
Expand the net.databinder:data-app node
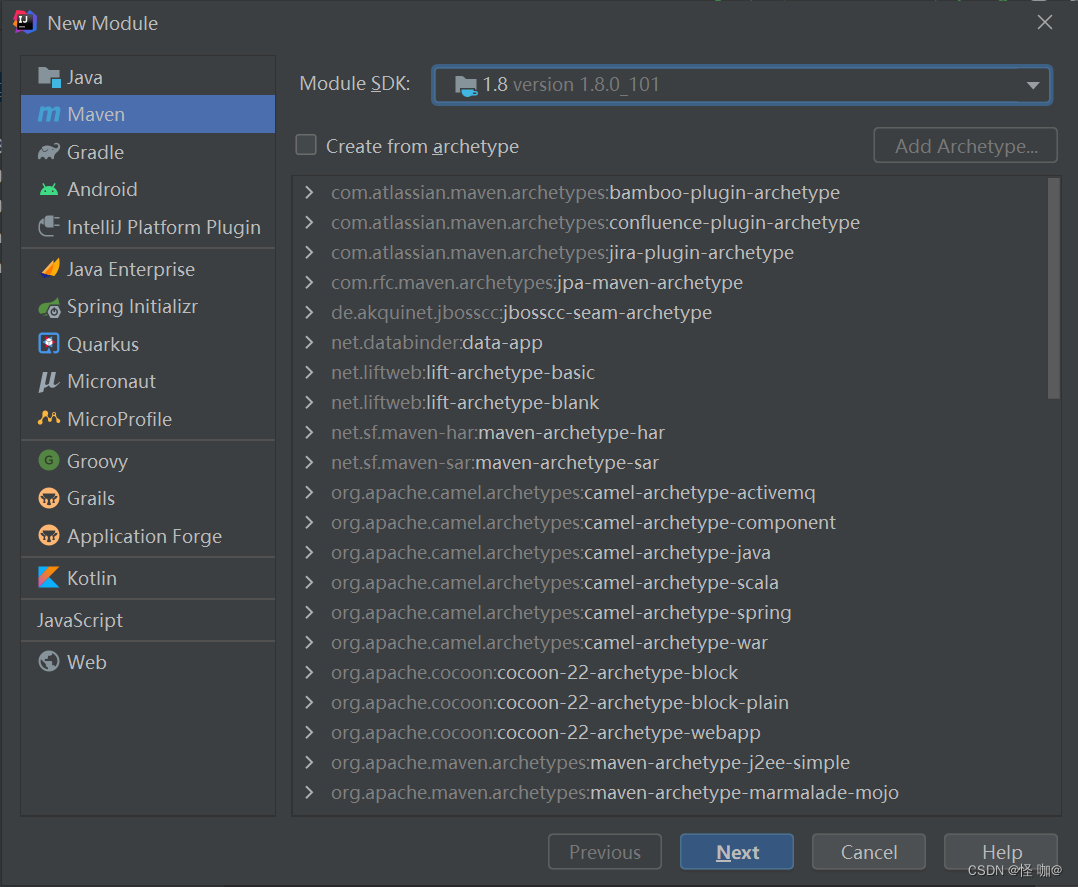[309, 342]
